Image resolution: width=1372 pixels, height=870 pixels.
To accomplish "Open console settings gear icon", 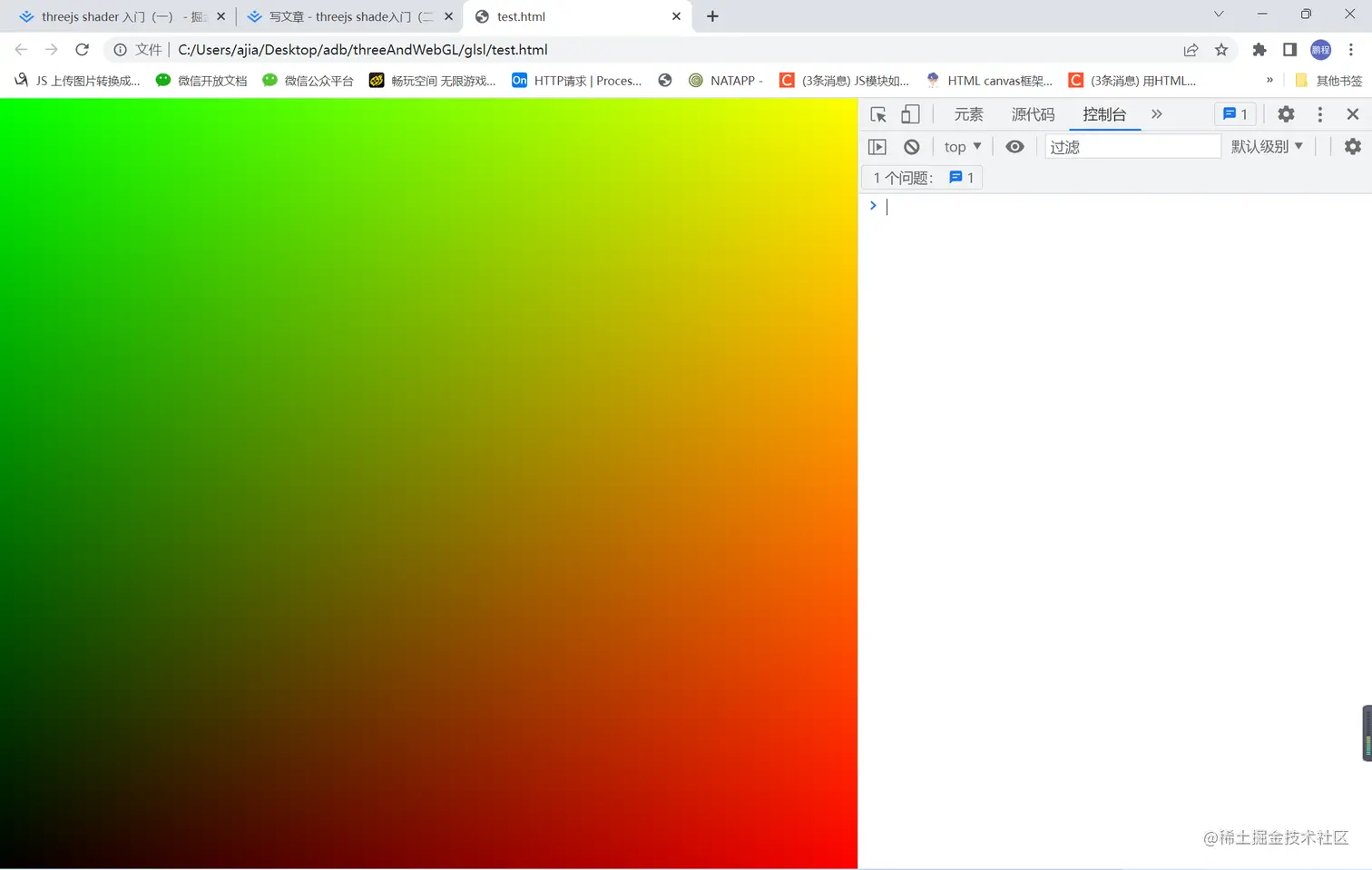I will [x=1352, y=147].
